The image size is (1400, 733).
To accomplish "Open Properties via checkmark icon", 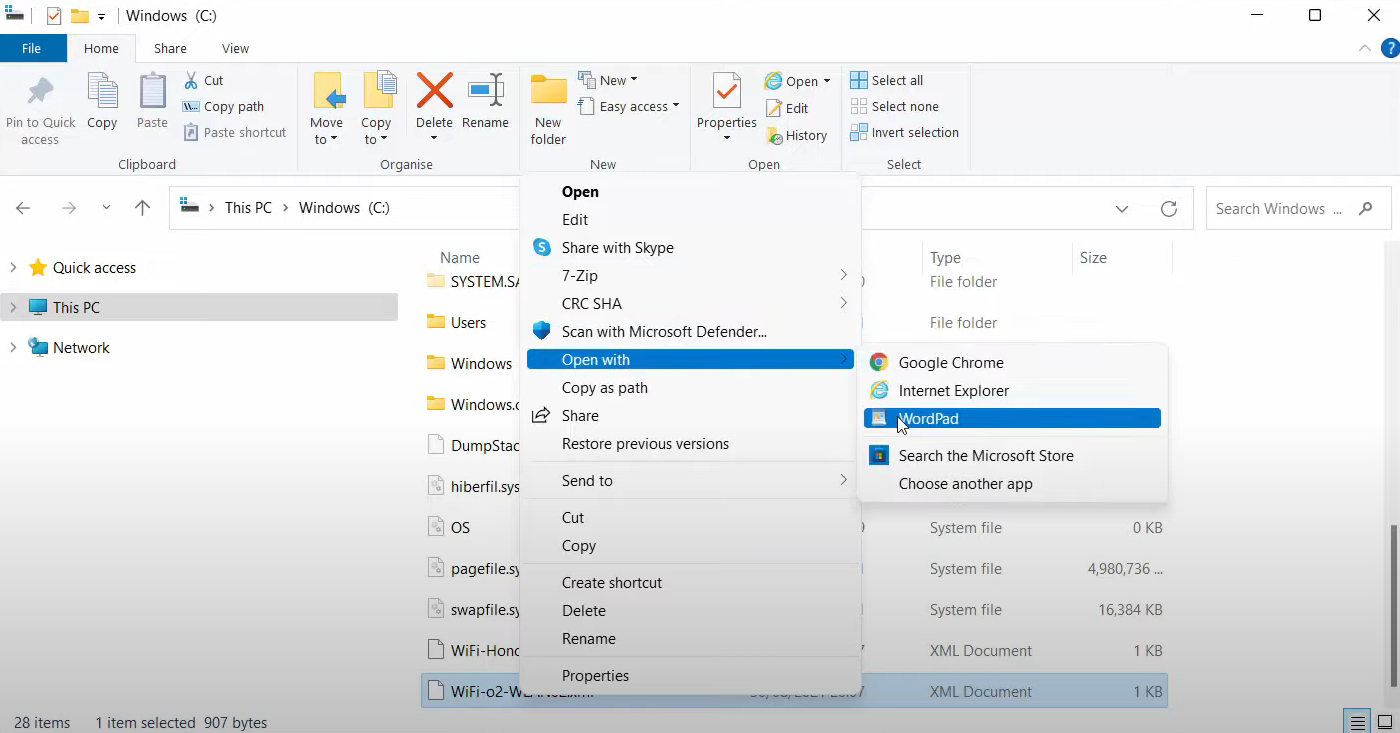I will click(x=726, y=92).
